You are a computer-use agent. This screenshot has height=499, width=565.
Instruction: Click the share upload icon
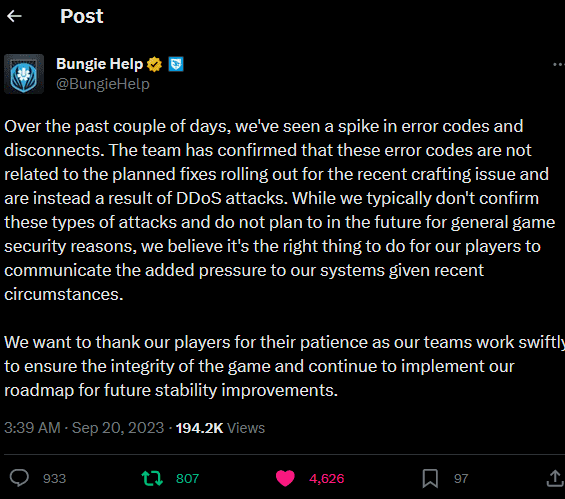555,478
